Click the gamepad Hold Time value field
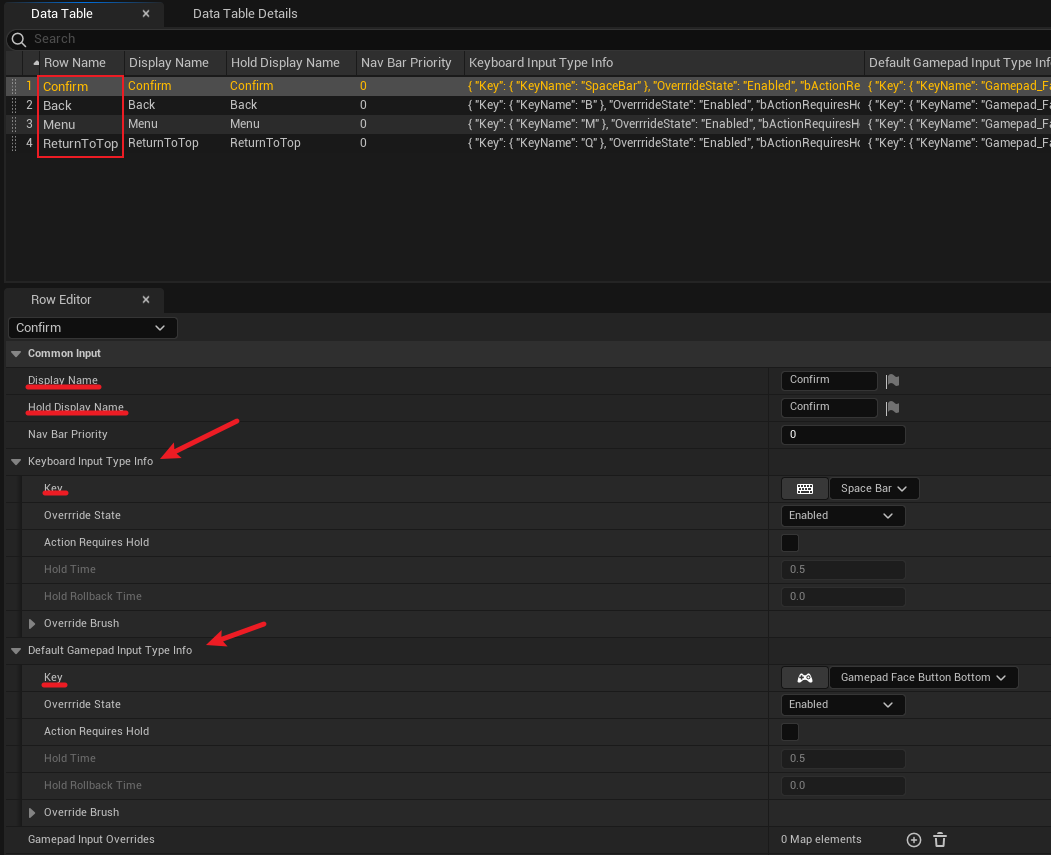Viewport: 1051px width, 855px height. point(843,759)
